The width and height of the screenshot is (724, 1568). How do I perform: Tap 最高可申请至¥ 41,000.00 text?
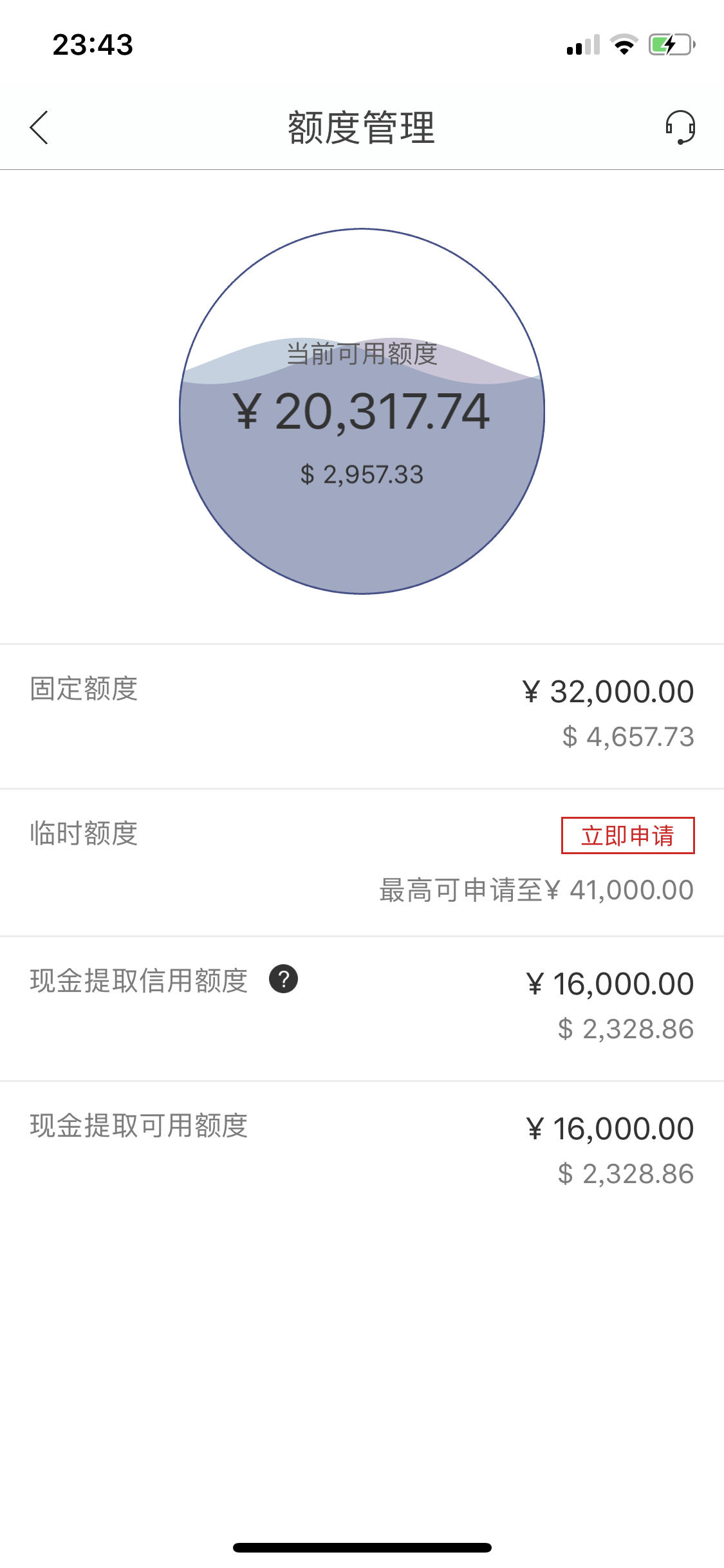537,890
